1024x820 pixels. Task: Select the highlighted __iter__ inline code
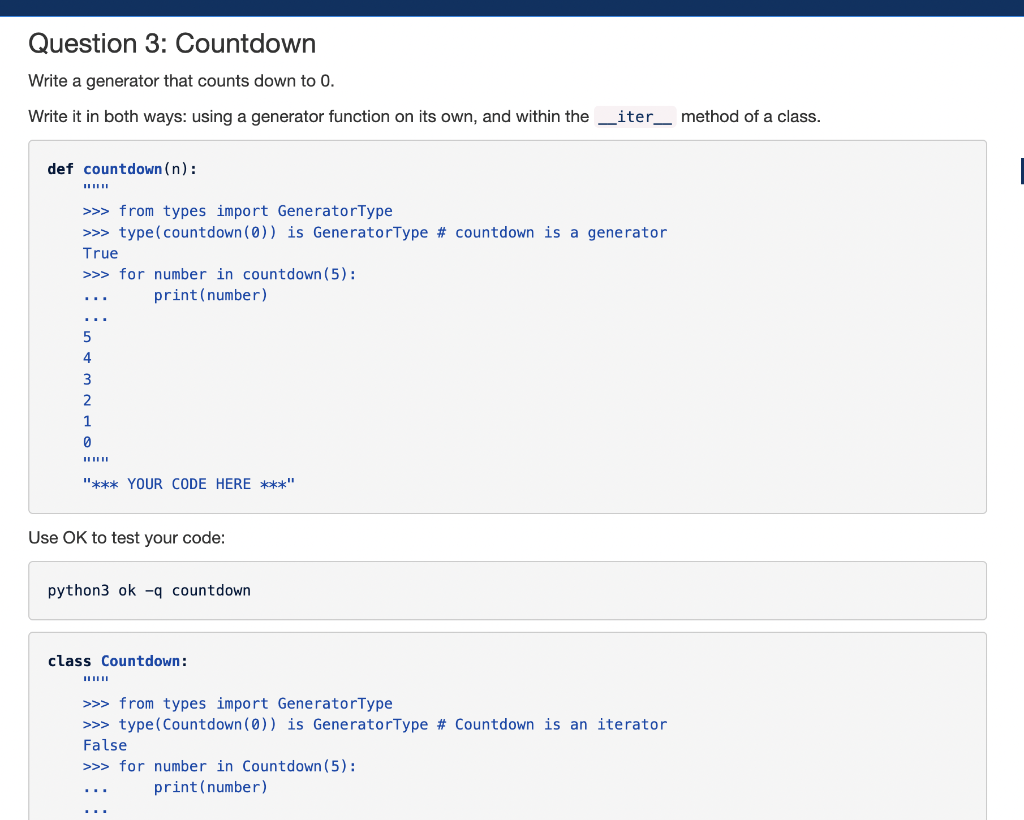[634, 116]
